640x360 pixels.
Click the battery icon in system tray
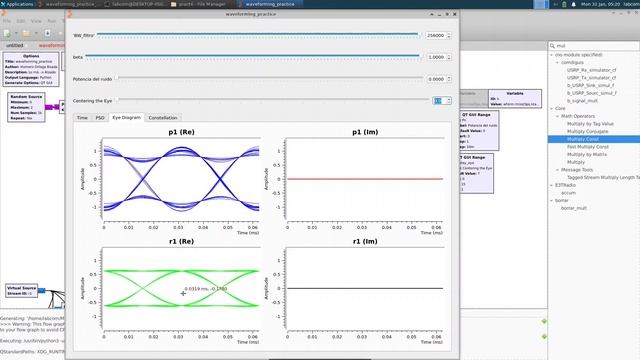[564, 4]
